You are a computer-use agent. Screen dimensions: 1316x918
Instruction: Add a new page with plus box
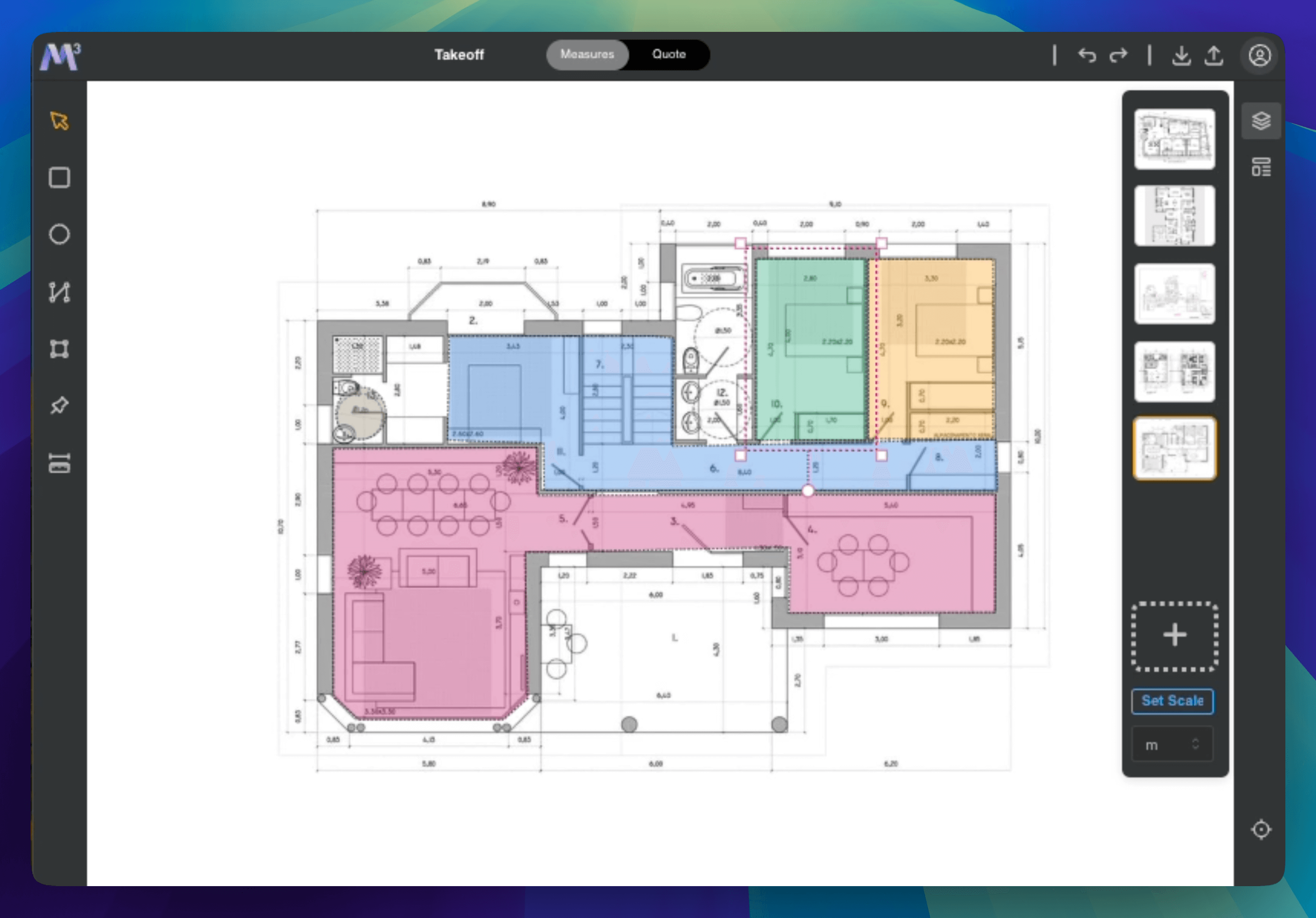click(1174, 635)
